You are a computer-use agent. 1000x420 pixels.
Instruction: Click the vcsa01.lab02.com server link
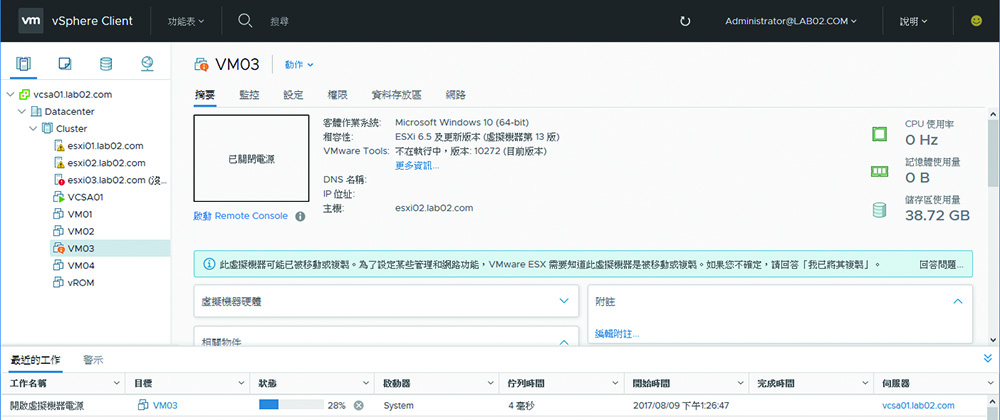[918, 405]
